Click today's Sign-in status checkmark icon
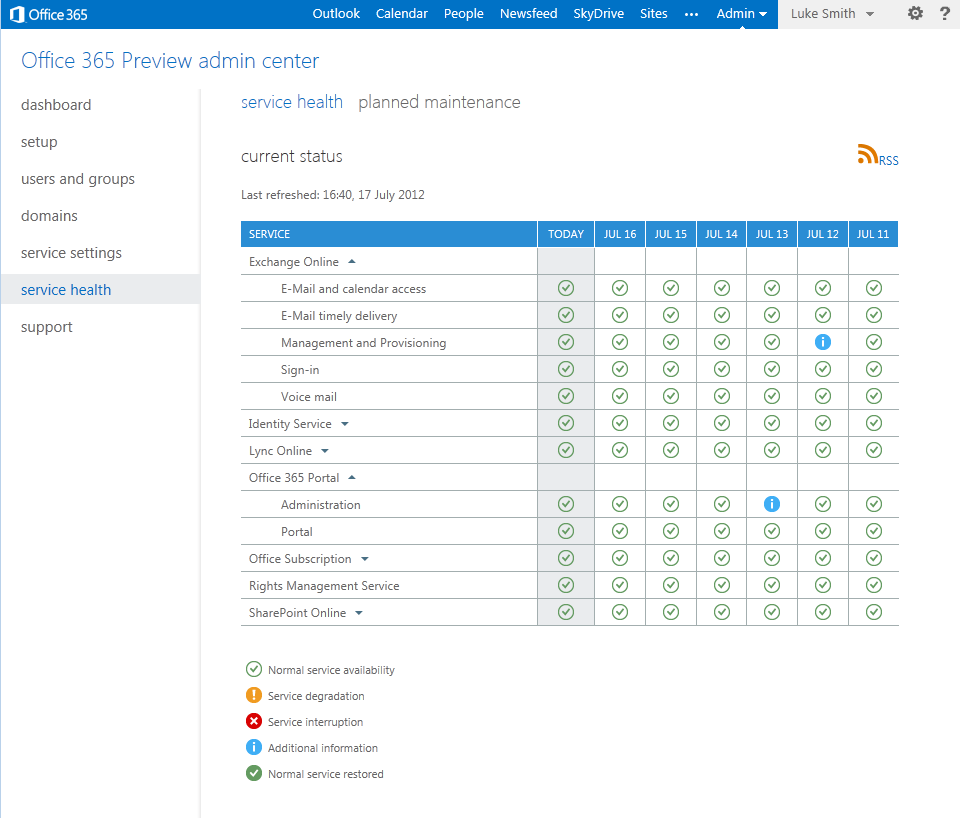Viewport: 960px width, 818px height. [566, 369]
